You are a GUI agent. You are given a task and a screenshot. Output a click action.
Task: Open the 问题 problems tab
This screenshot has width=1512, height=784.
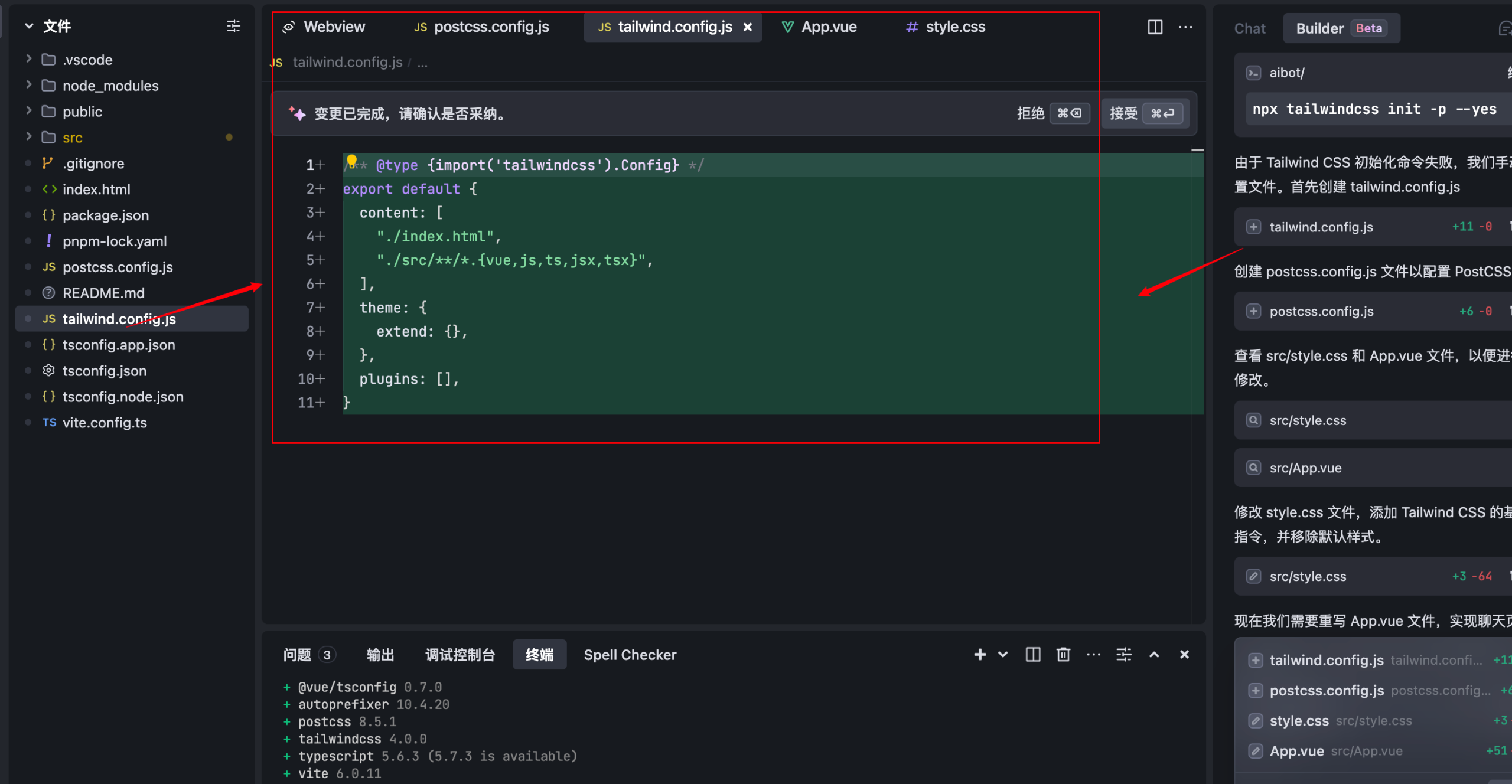pyautogui.click(x=297, y=655)
